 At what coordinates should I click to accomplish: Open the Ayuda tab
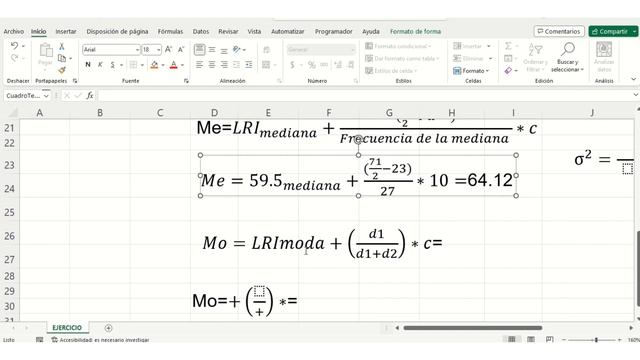pyautogui.click(x=371, y=31)
